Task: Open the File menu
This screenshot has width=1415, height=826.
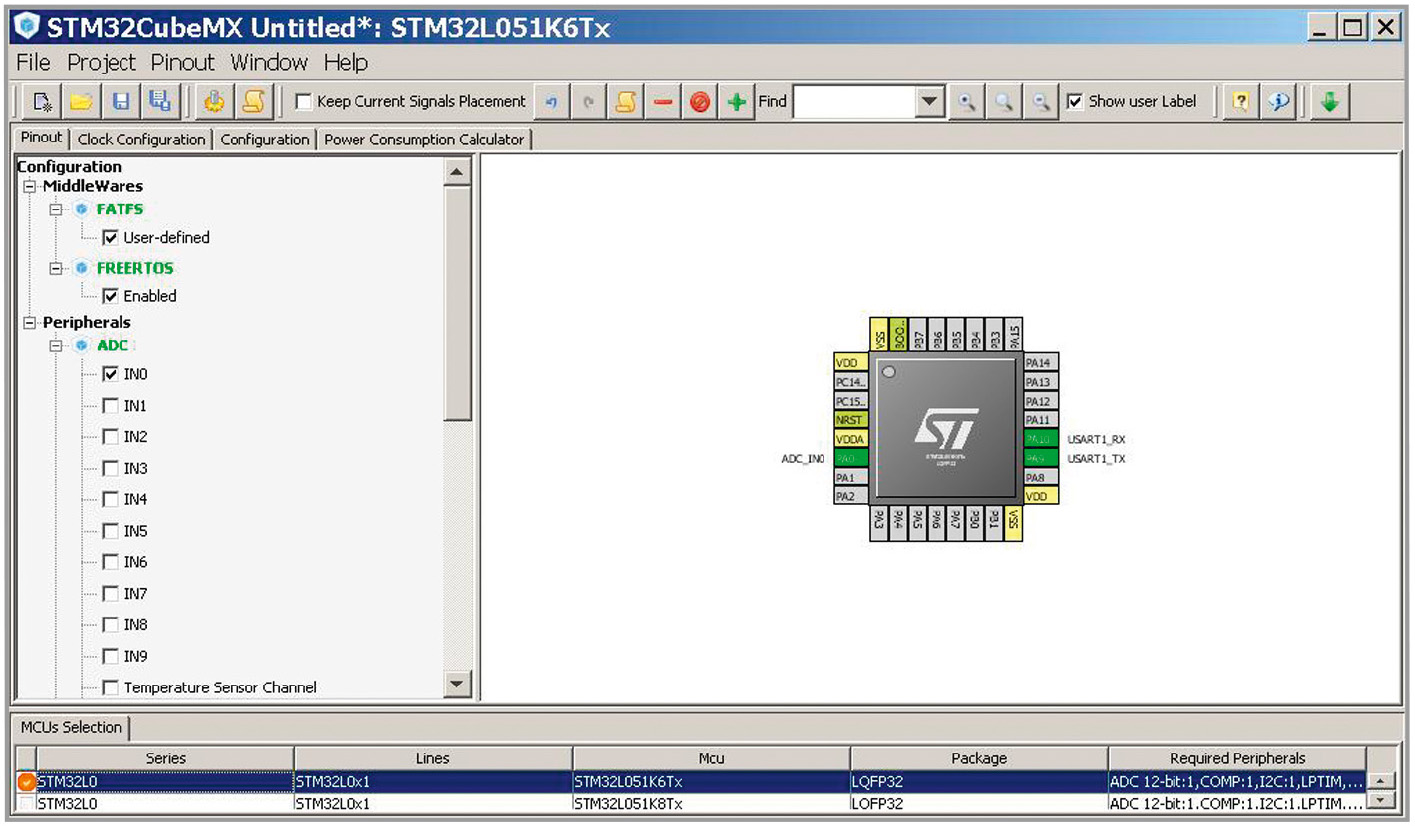Action: click(33, 62)
